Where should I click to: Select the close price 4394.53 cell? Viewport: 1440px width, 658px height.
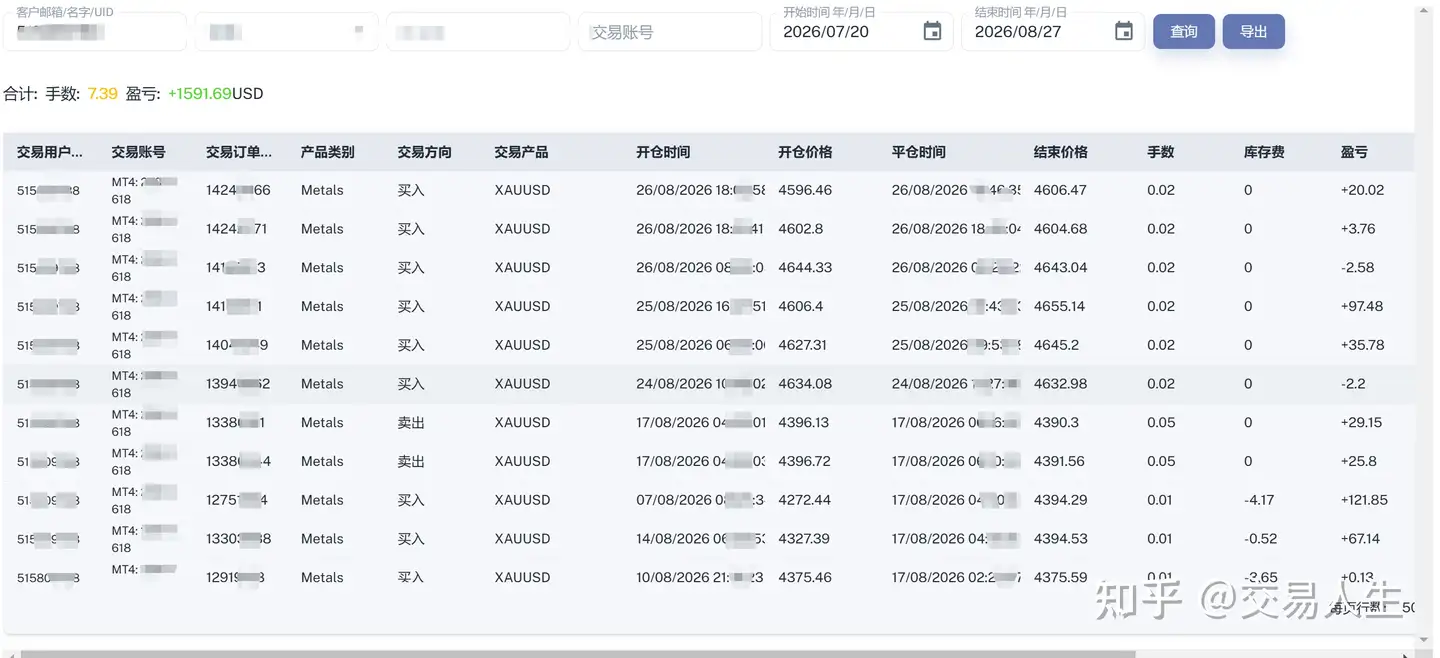1061,539
